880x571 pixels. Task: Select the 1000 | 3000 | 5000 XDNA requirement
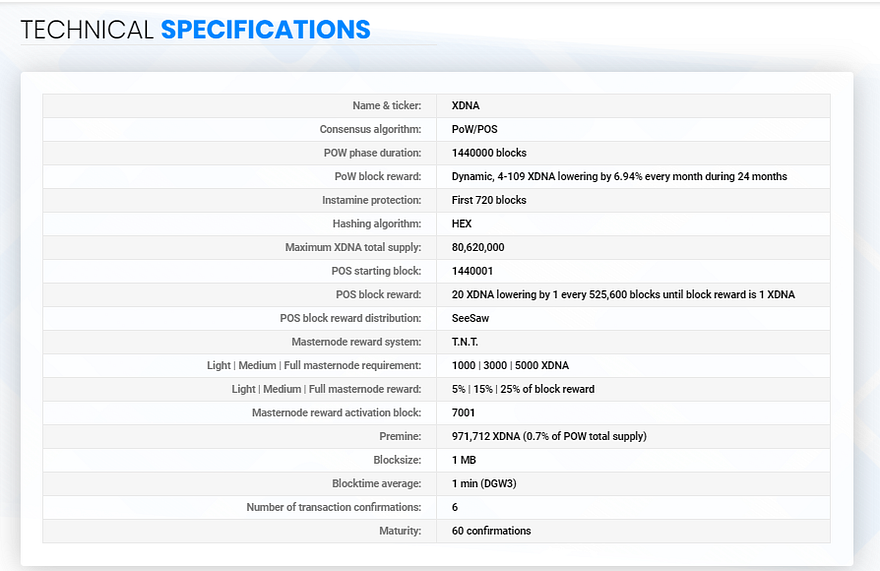point(510,366)
